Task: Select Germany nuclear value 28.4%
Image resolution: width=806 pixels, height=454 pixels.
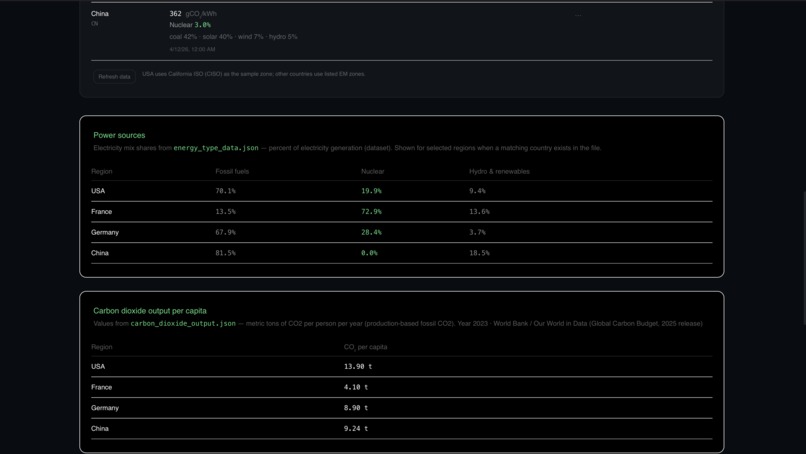Action: 371,232
